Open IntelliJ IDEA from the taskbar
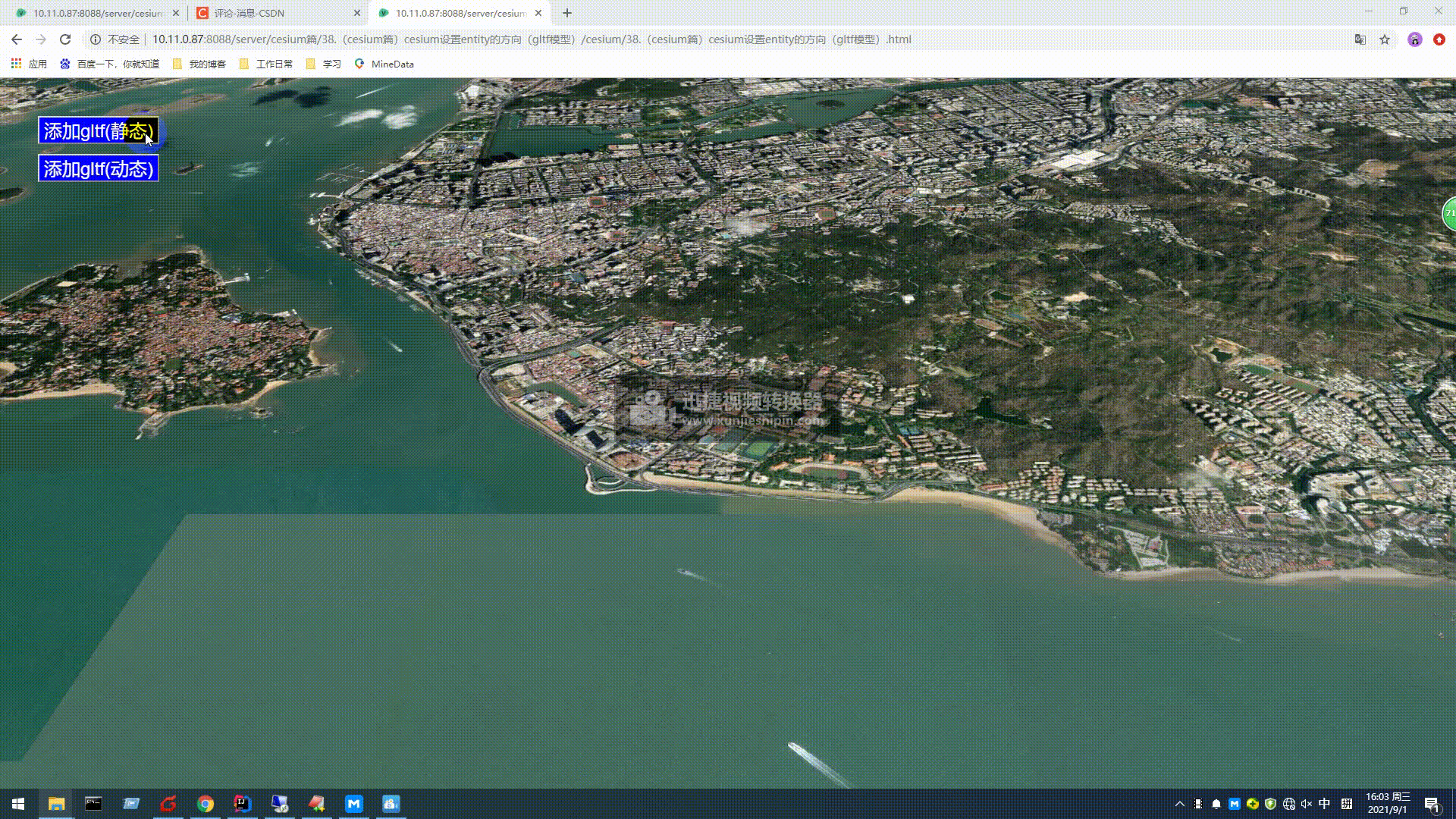Viewport: 1456px width, 819px height. (242, 804)
